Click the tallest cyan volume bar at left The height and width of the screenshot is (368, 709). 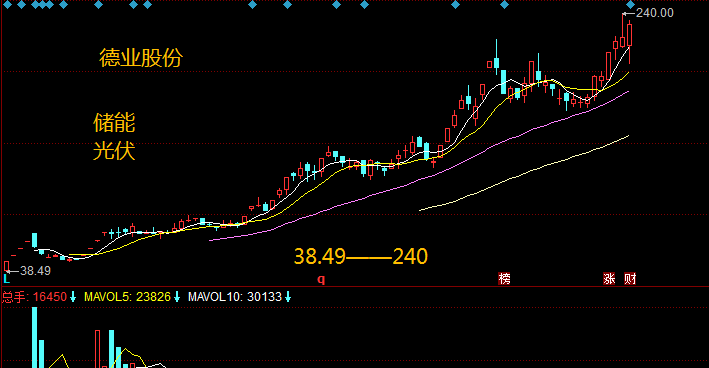pos(34,337)
